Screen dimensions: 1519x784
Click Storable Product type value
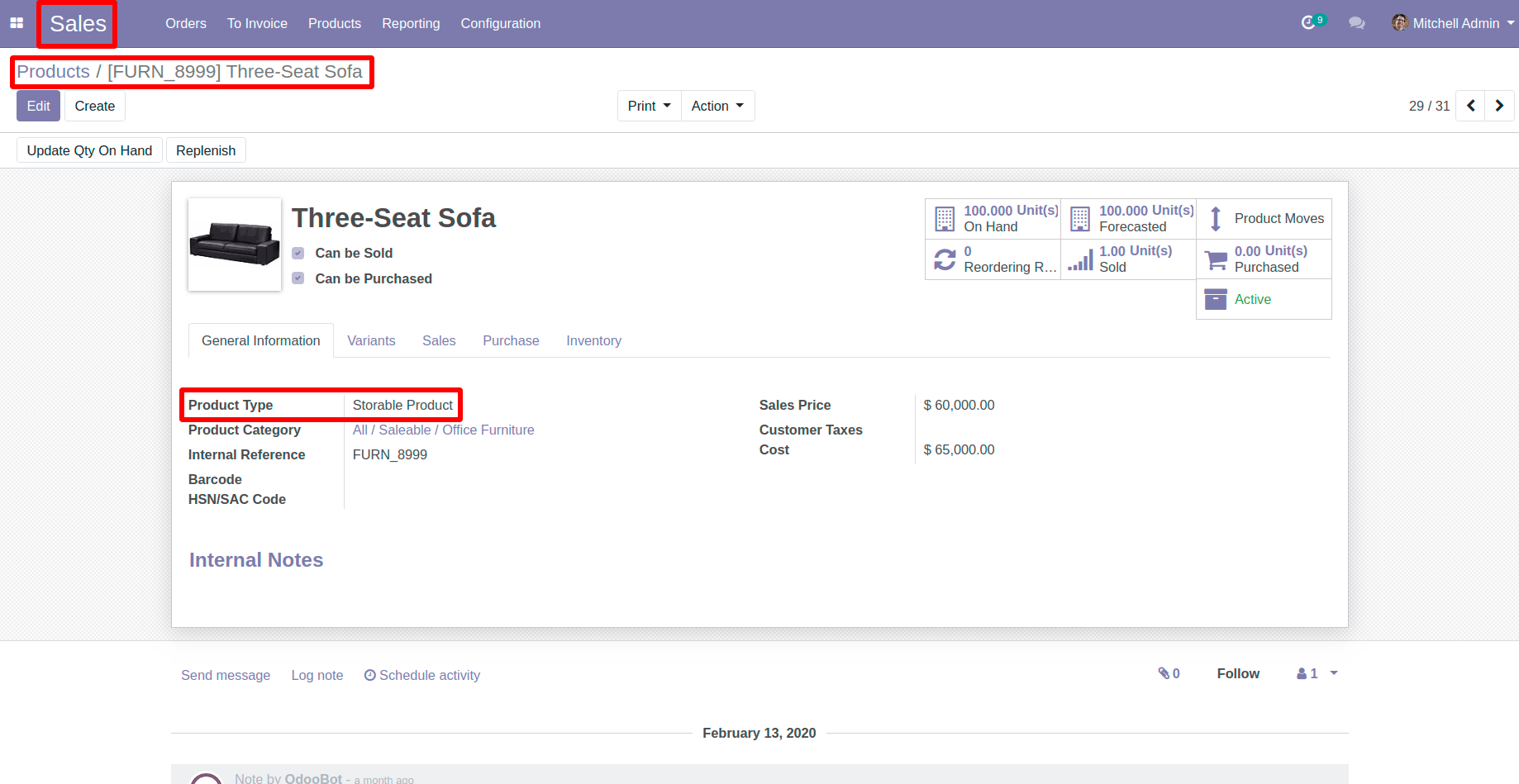click(402, 405)
